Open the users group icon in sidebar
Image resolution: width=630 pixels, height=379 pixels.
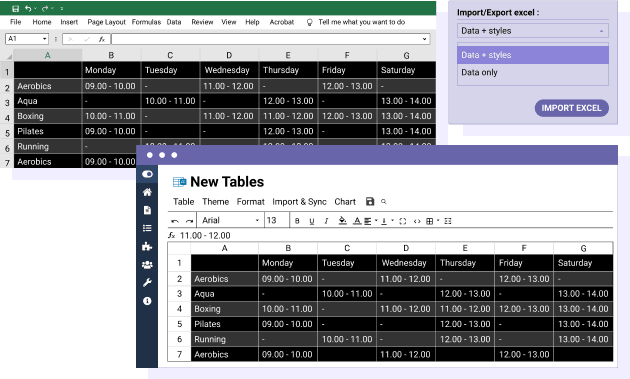(147, 264)
